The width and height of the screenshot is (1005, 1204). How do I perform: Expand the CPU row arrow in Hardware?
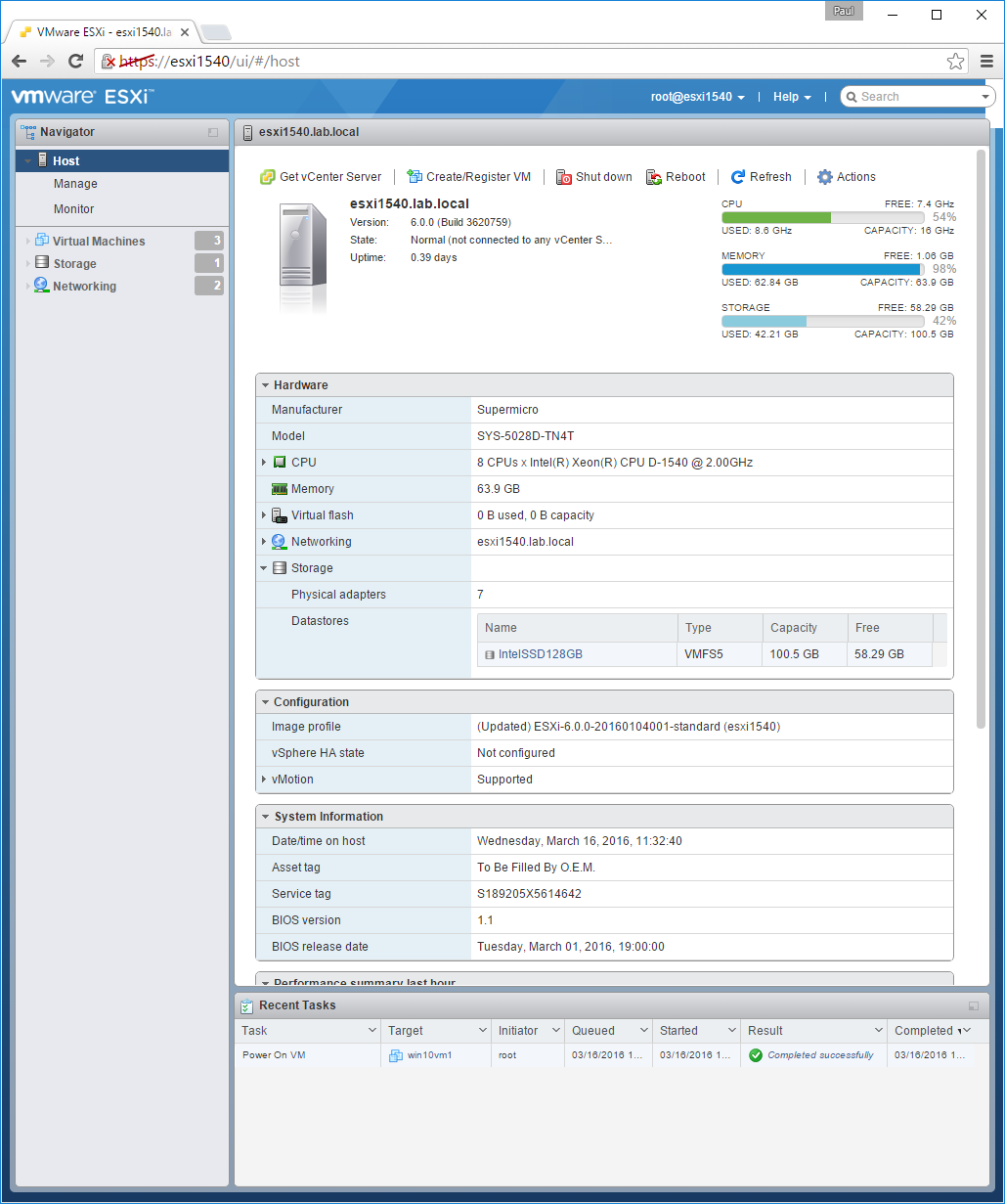point(264,462)
